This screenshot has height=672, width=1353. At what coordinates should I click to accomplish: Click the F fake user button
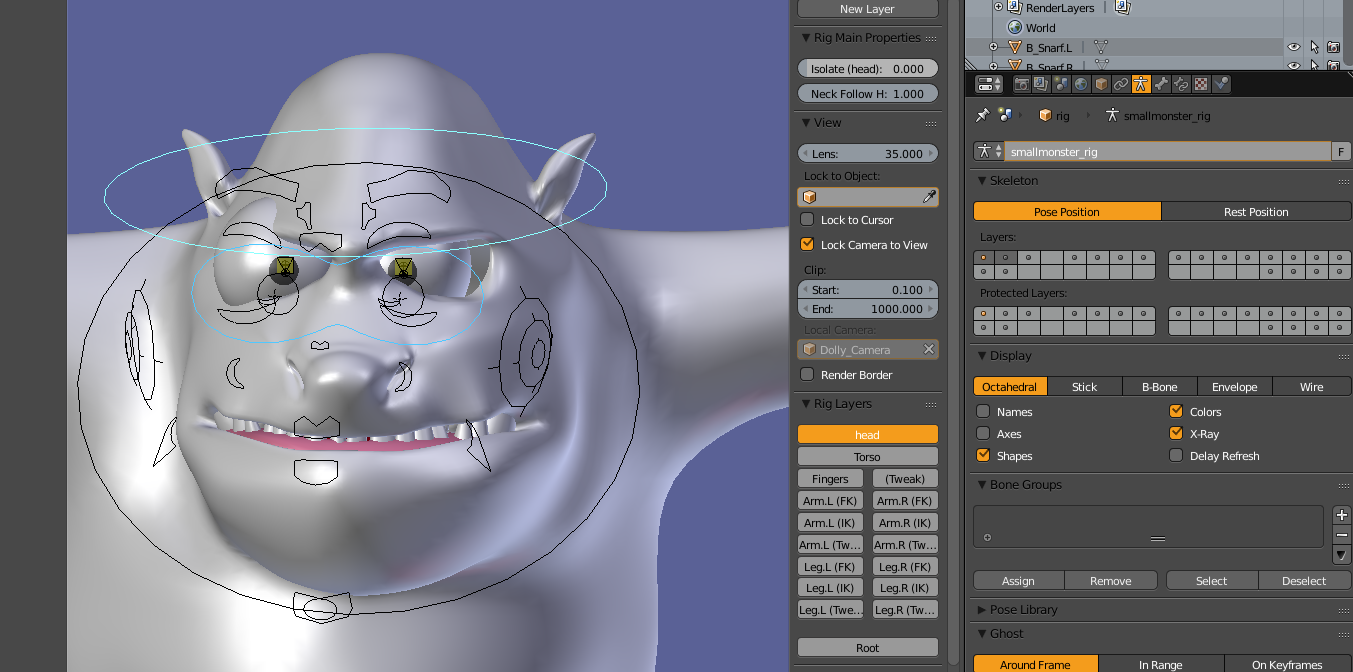1341,152
